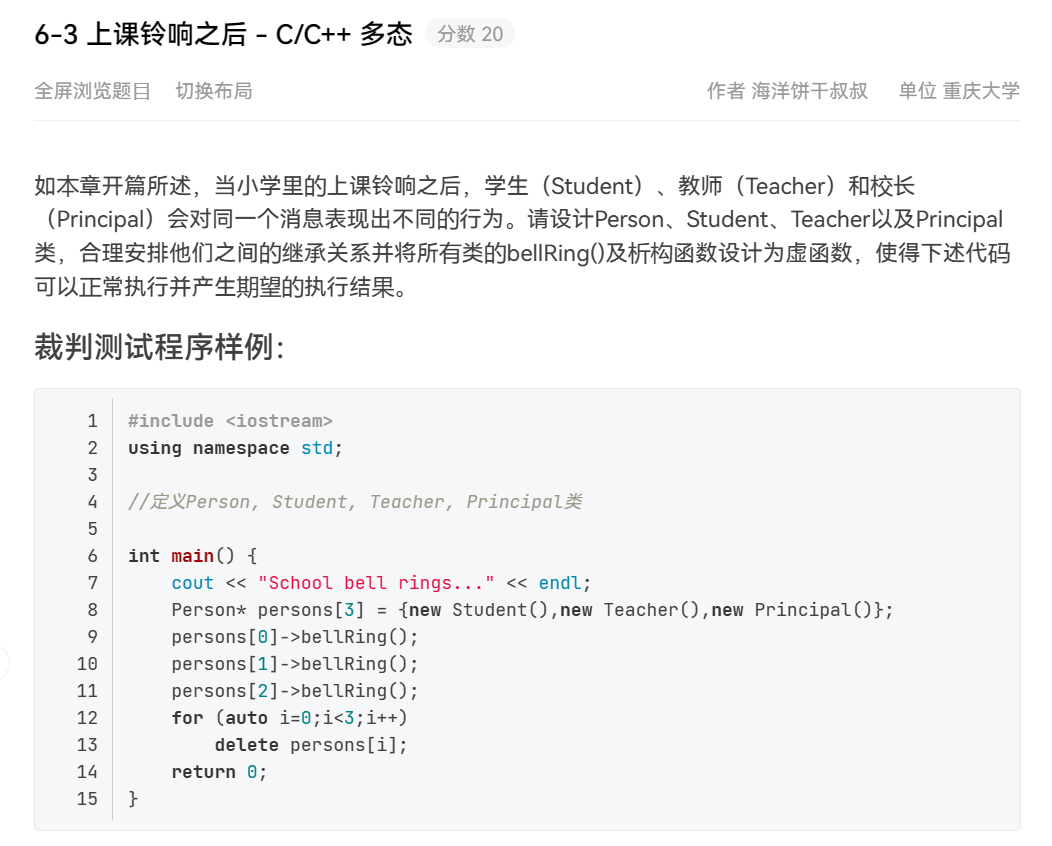This screenshot has height=846, width=1052.
Task: Switch layout with 切换布局
Action: tap(214, 91)
